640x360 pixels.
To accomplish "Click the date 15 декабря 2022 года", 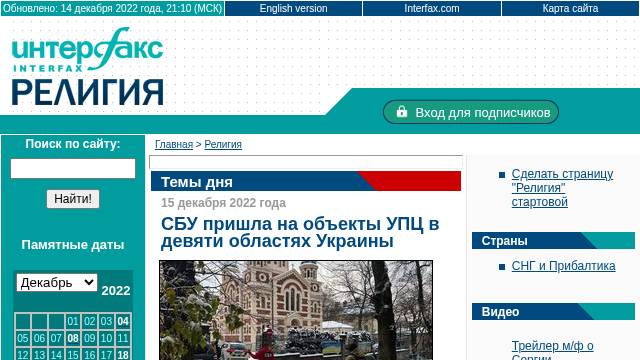I will (x=223, y=203).
